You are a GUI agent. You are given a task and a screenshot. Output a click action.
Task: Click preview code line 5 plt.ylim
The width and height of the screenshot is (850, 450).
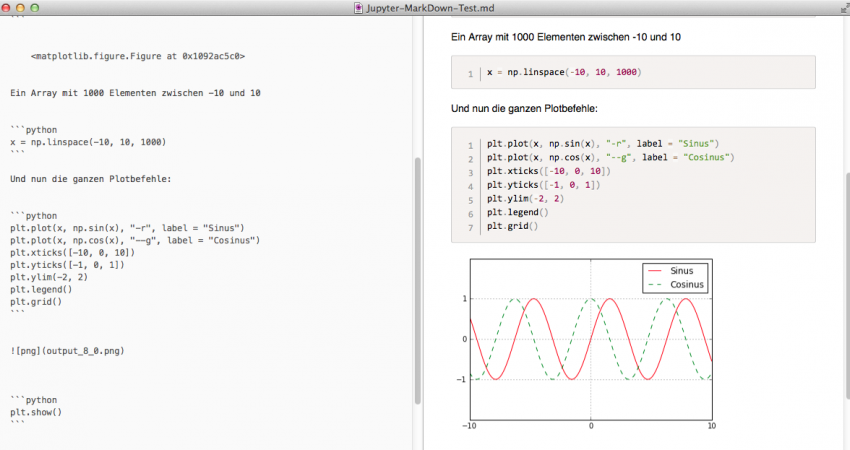pyautogui.click(x=525, y=198)
